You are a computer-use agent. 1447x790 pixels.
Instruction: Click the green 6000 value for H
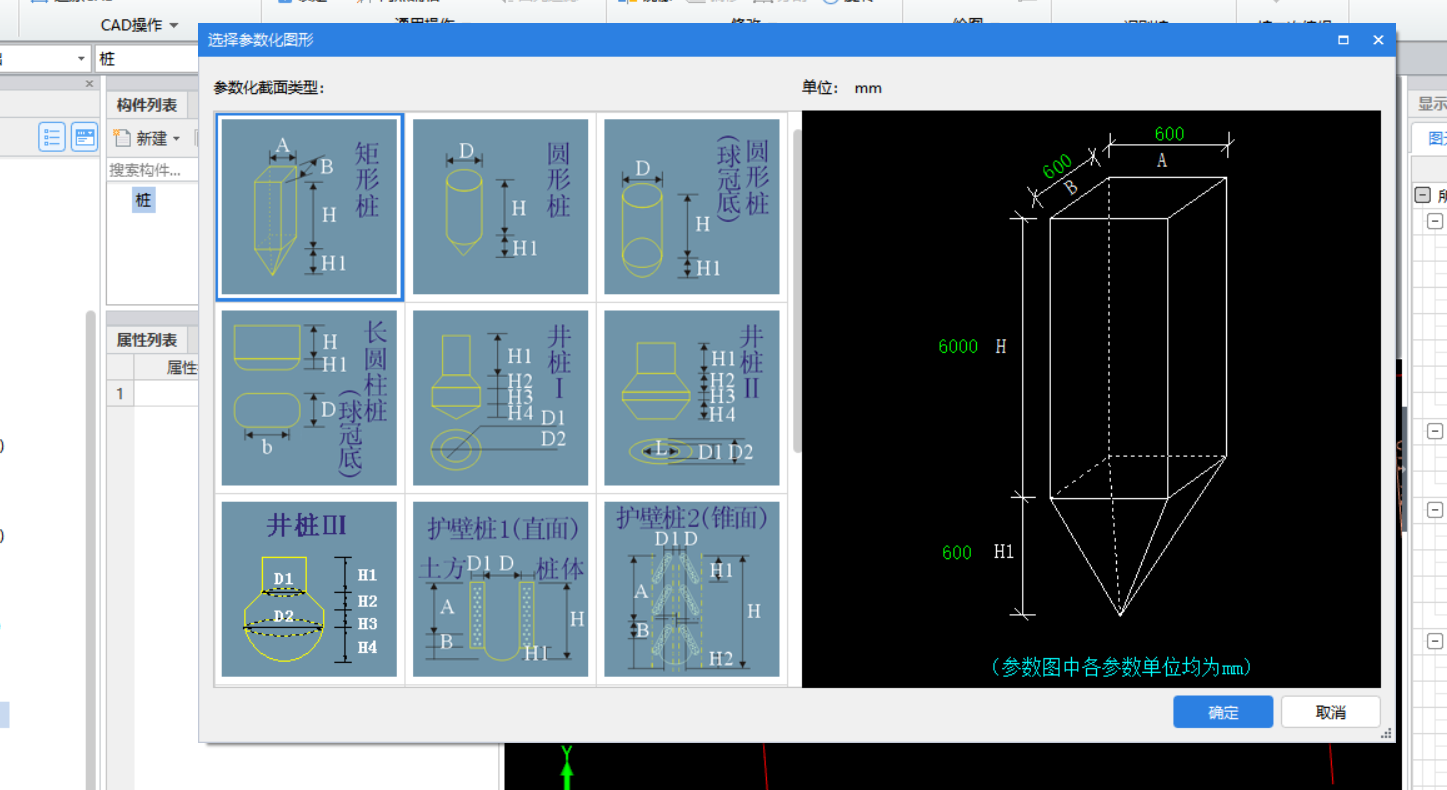pyautogui.click(x=958, y=347)
